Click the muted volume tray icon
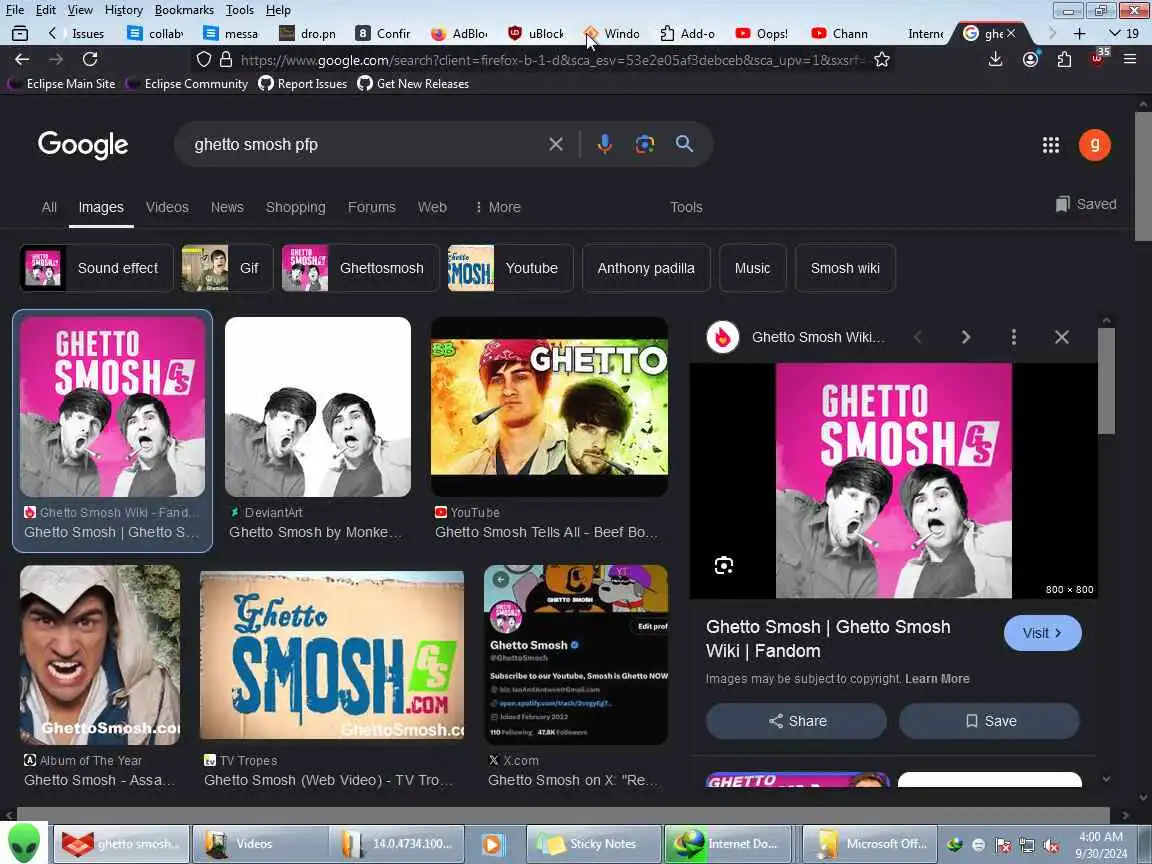Image resolution: width=1152 pixels, height=864 pixels. [1051, 845]
